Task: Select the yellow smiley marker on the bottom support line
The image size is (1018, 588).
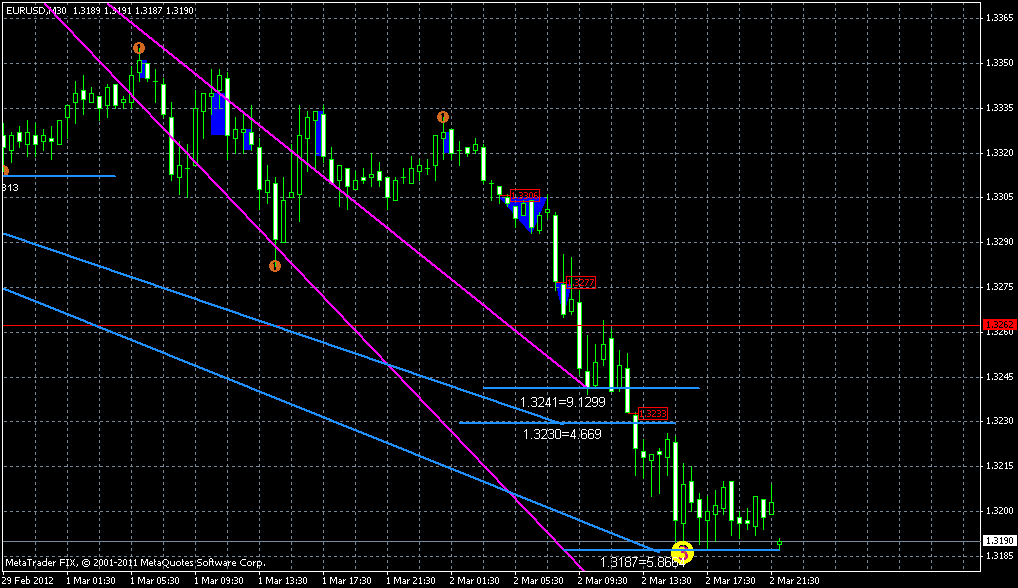Action: click(683, 551)
